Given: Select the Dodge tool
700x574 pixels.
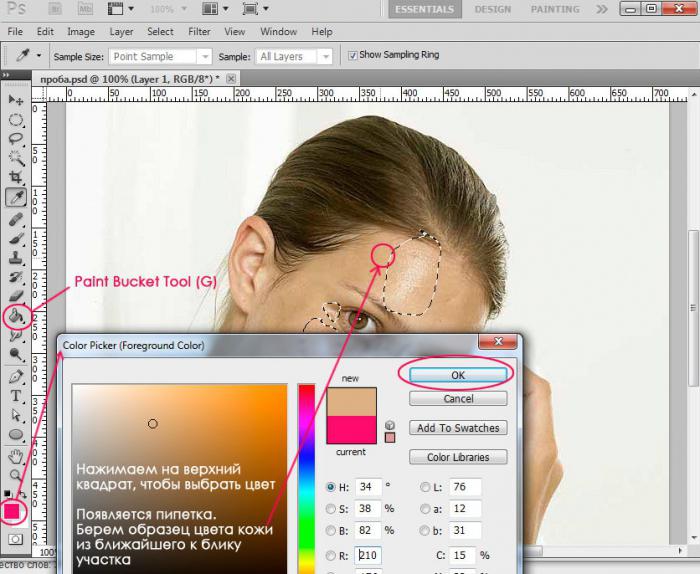Looking at the screenshot, I should [x=16, y=354].
